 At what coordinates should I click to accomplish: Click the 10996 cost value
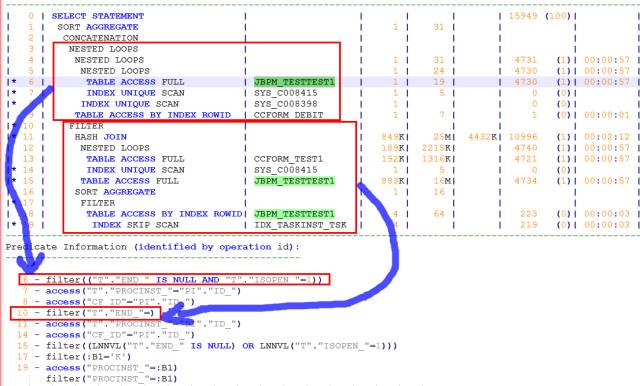coord(522,137)
